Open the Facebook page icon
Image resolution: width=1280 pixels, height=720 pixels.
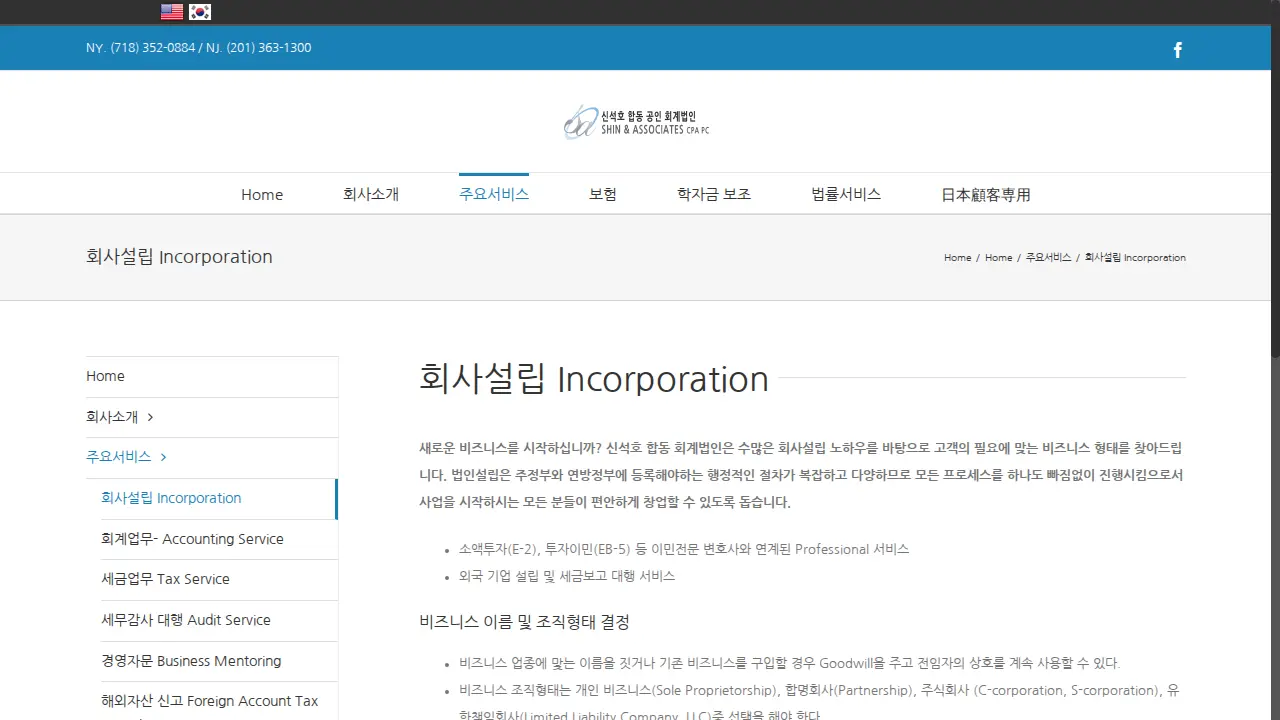(x=1178, y=50)
